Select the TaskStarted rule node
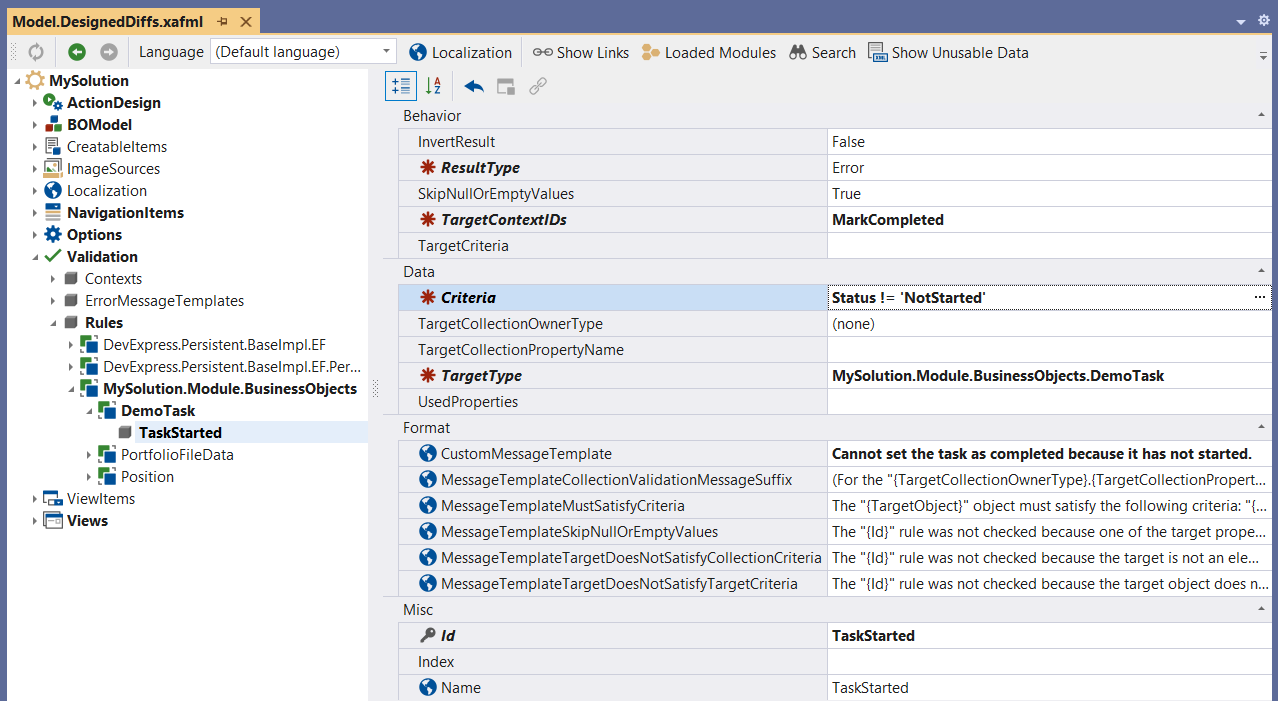 (180, 433)
